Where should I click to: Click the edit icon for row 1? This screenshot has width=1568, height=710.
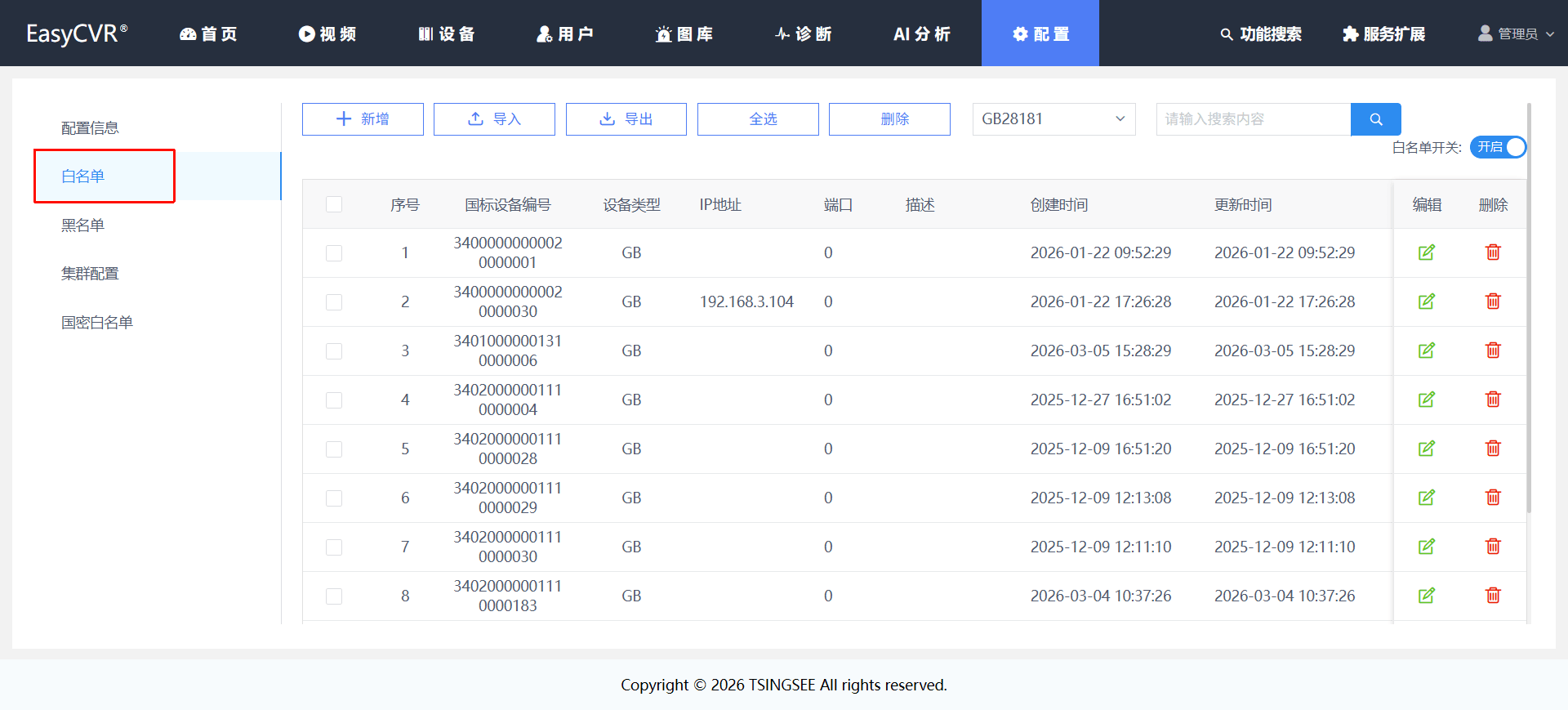[1427, 252]
